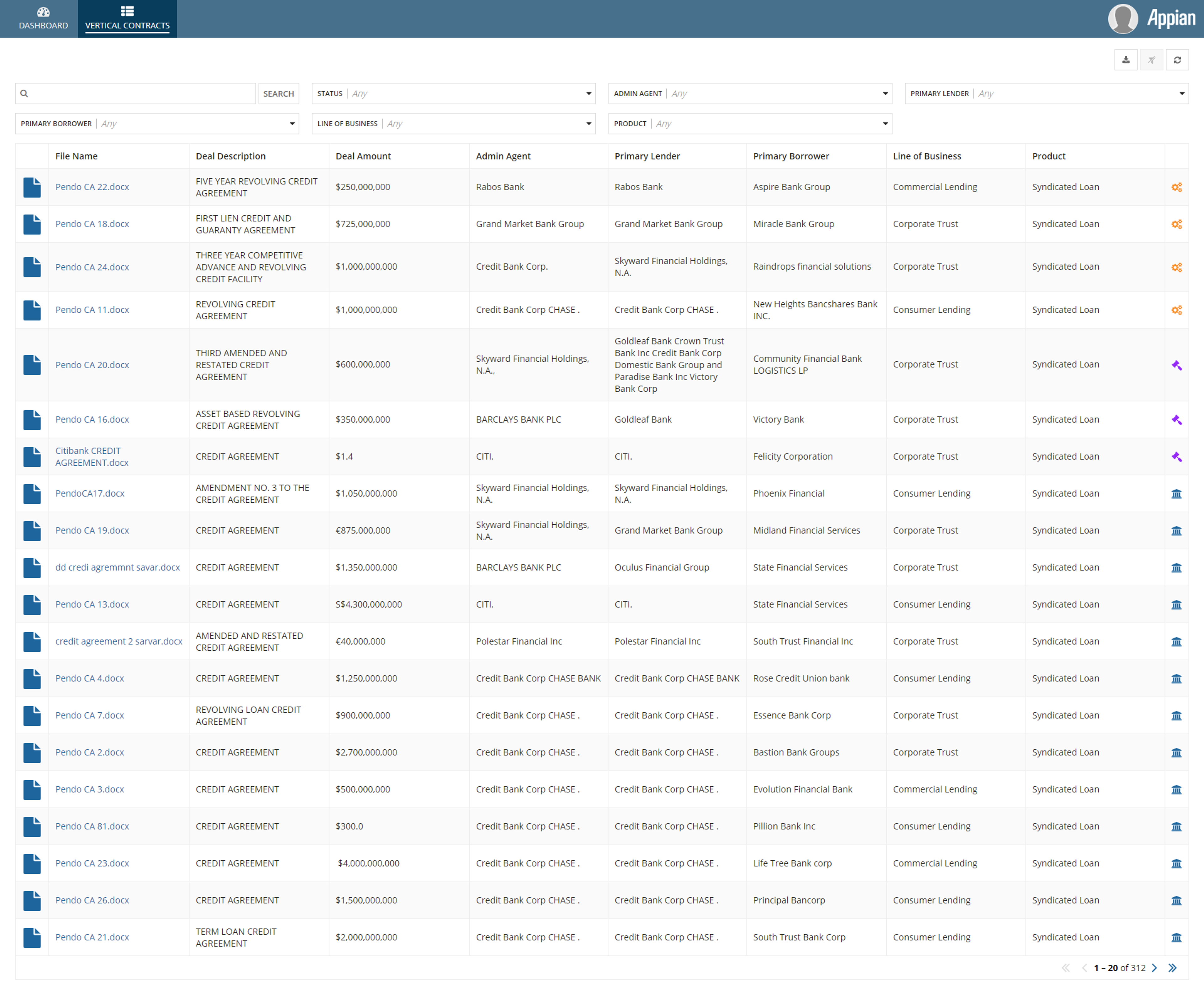Open the user profile avatar

(x=1123, y=19)
